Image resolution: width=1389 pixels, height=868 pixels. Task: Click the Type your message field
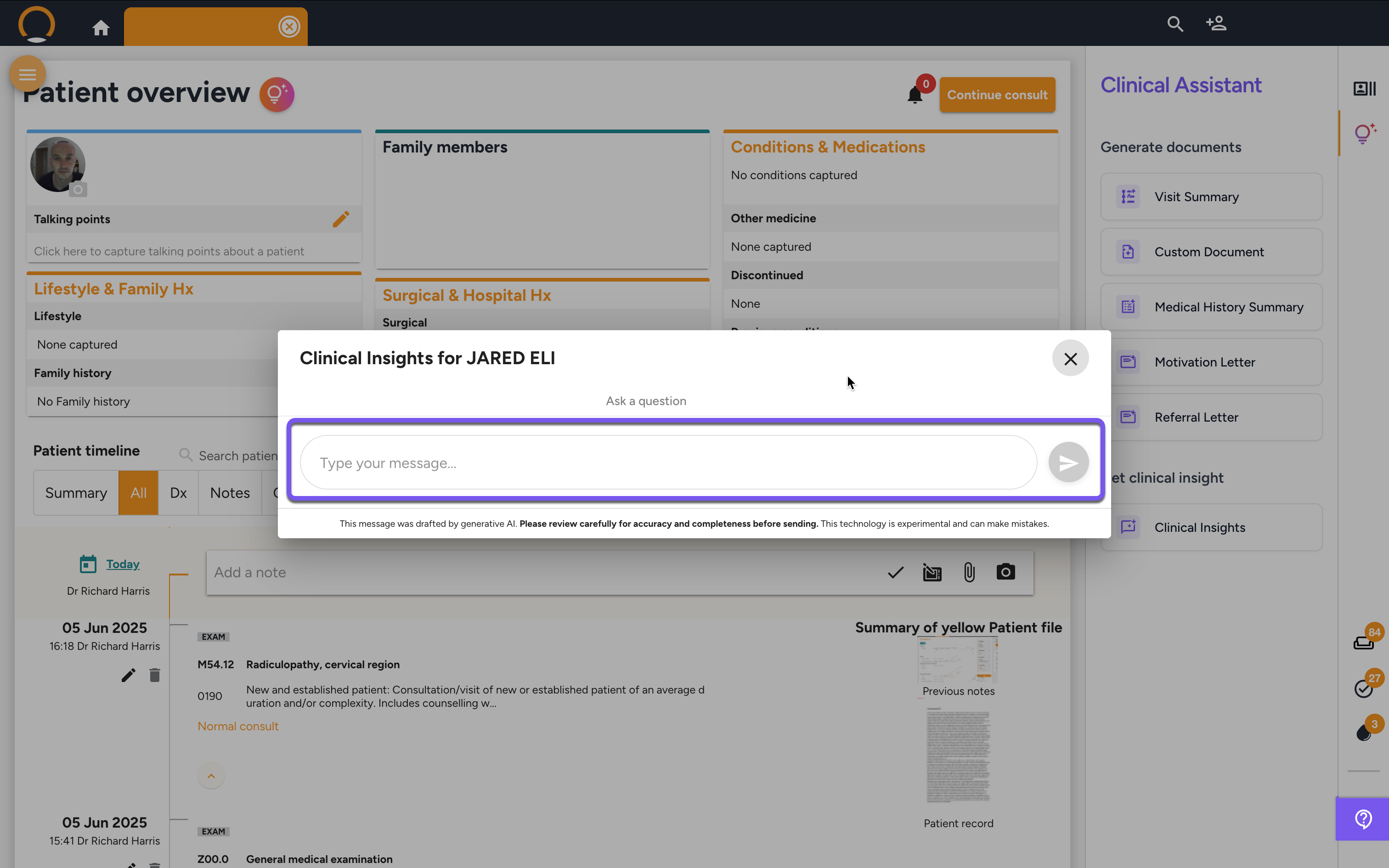[668, 463]
